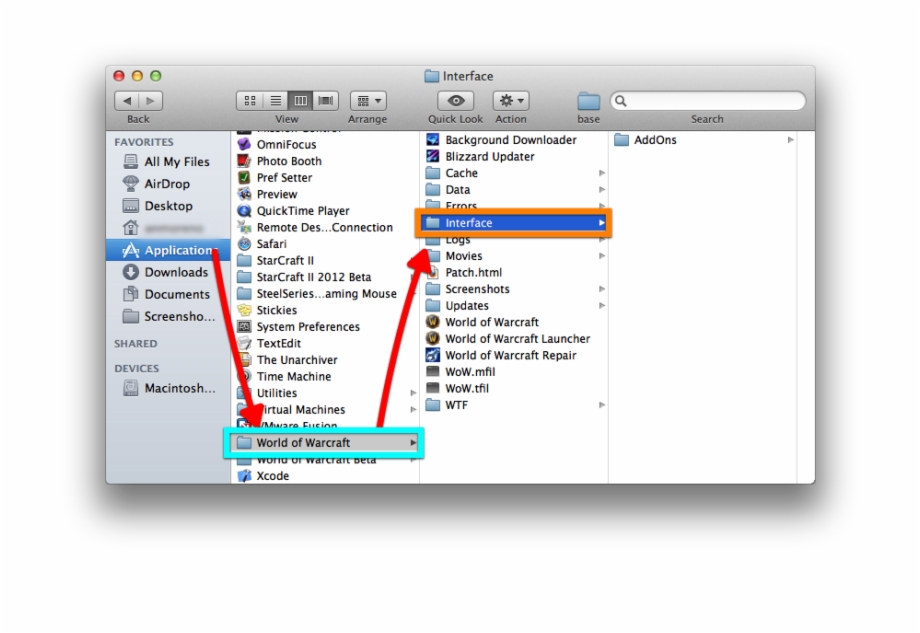This screenshot has height=633, width=920.
Task: Expand the Cache folder arrow
Action: click(601, 173)
